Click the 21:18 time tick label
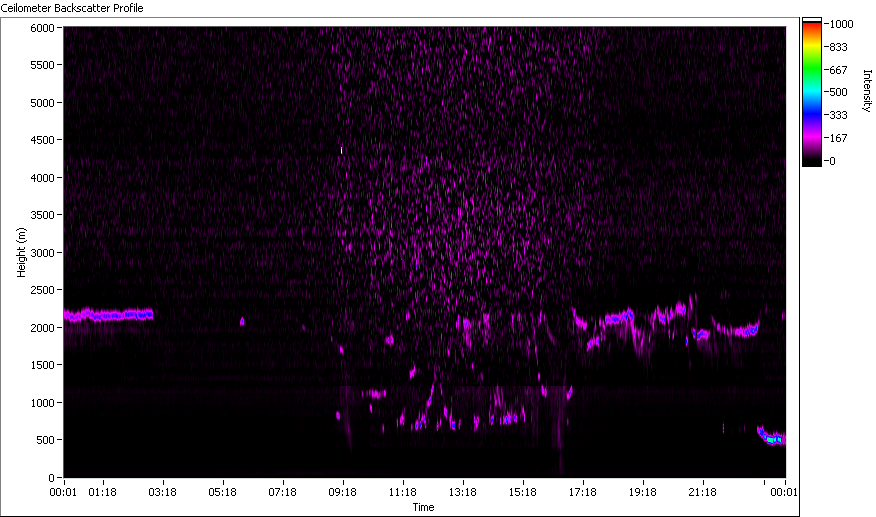The height and width of the screenshot is (517, 876). coord(702,492)
